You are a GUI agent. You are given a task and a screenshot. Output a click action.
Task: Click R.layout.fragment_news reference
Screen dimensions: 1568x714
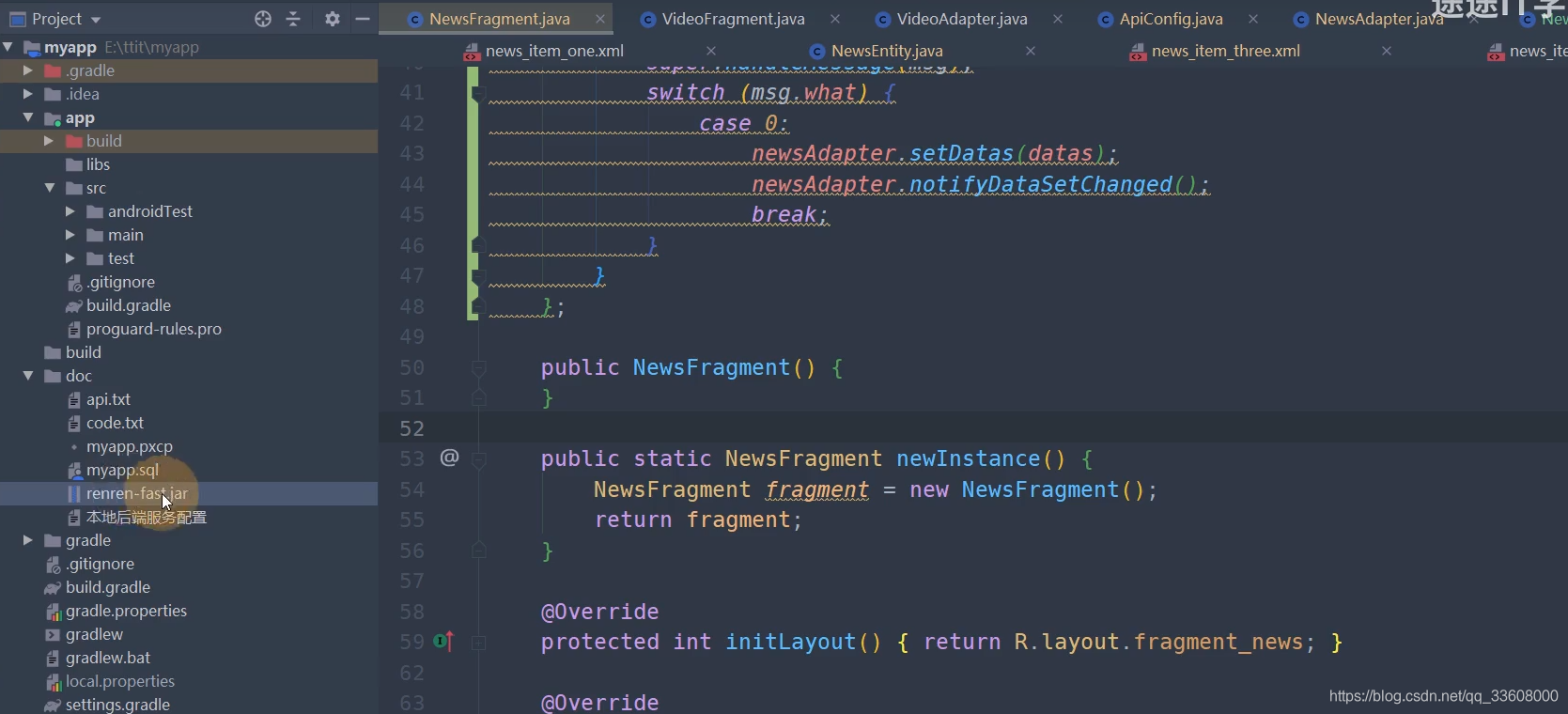[1159, 642]
